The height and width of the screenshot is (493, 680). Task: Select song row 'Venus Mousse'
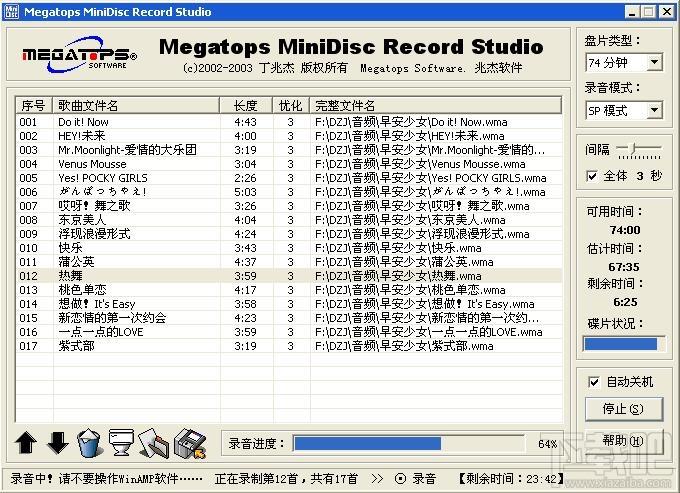289,164
